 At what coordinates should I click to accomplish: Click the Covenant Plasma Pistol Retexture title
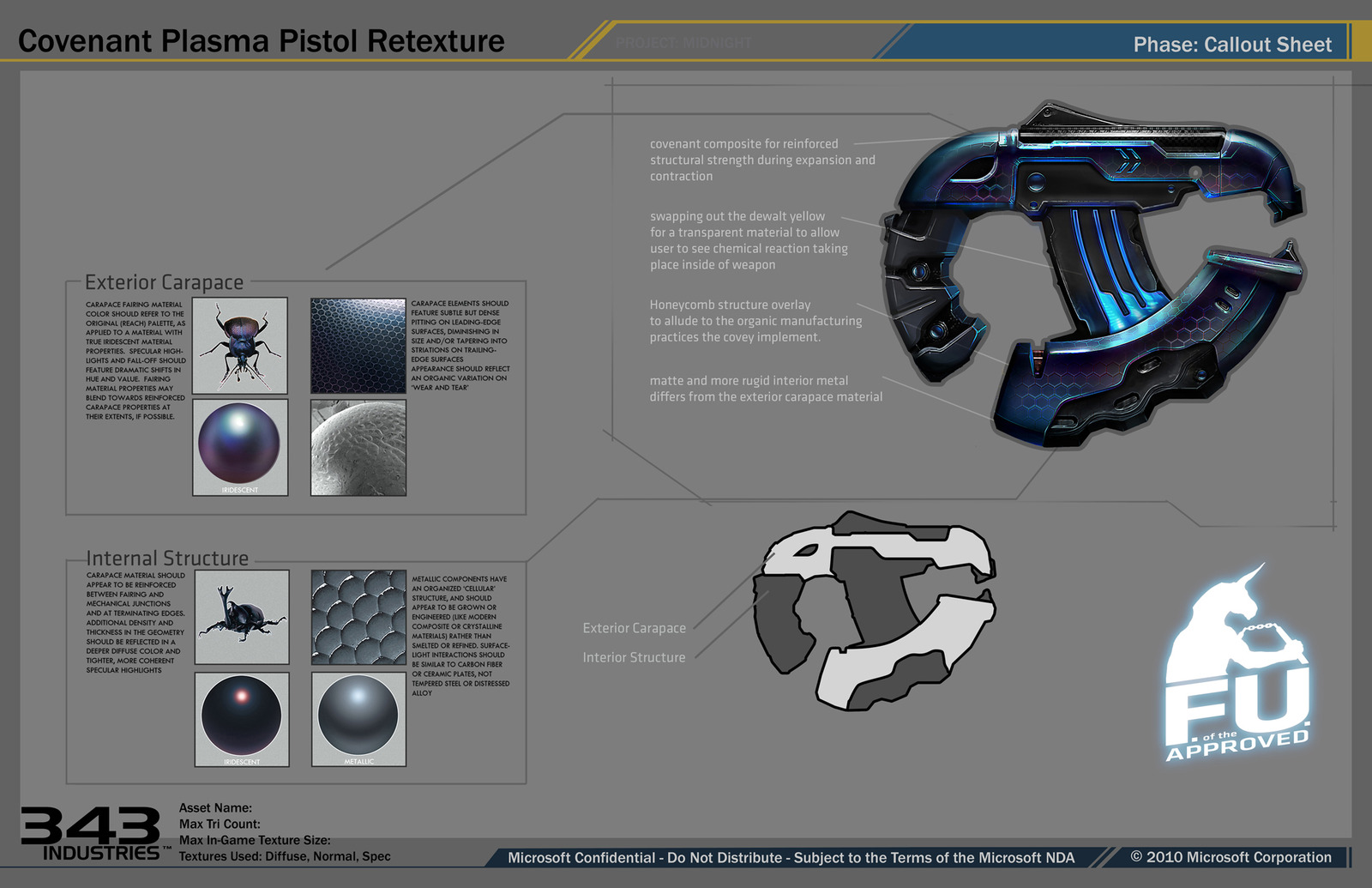pyautogui.click(x=262, y=40)
